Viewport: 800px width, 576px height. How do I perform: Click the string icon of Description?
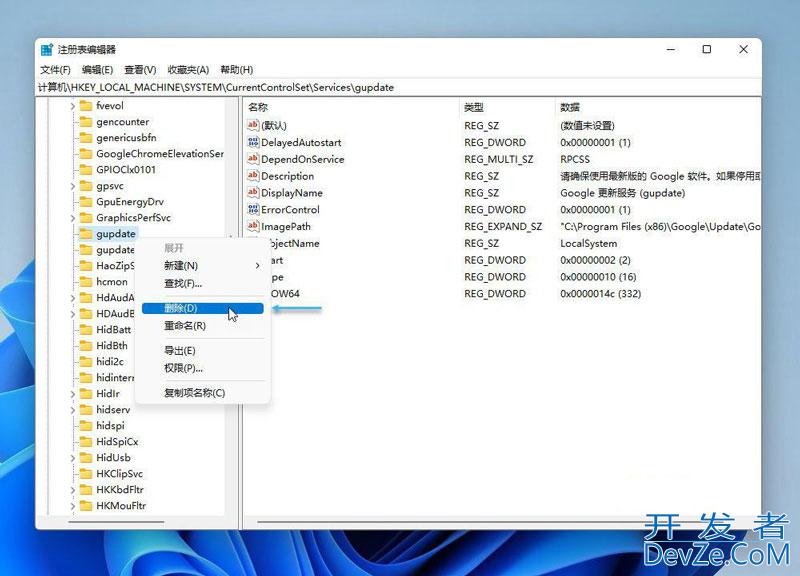(253, 176)
